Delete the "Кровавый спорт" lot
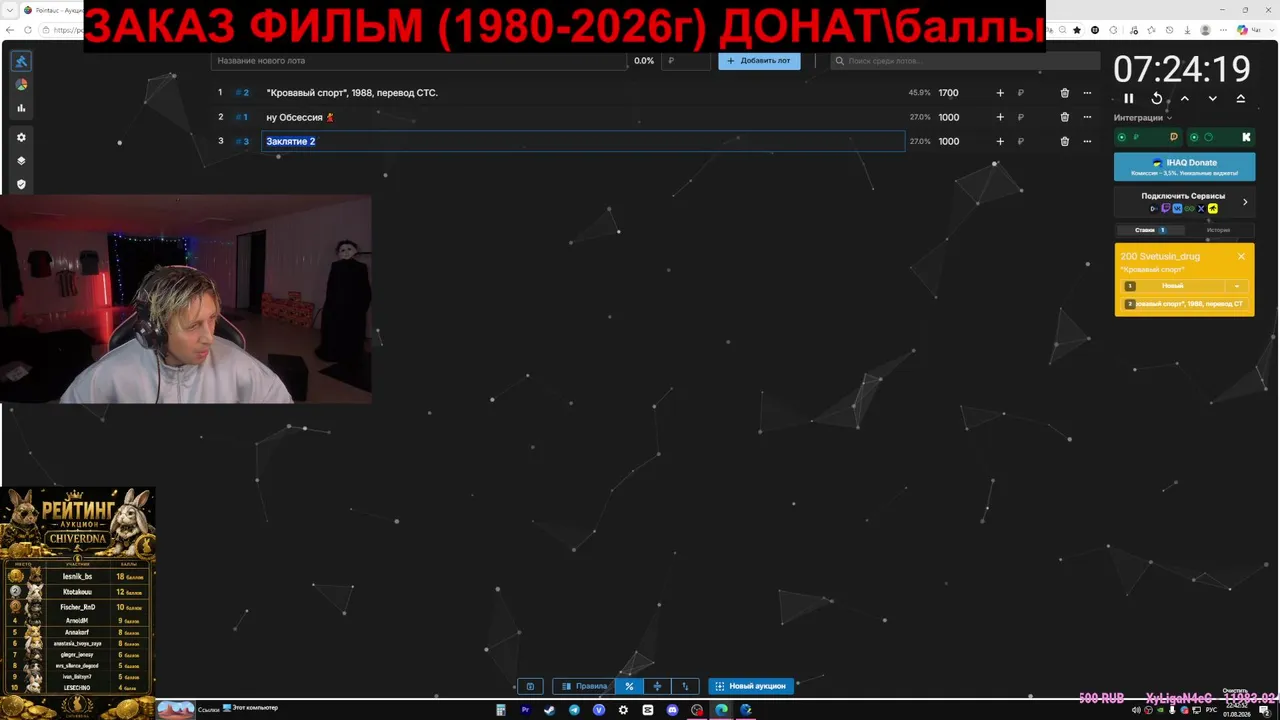 tap(1064, 93)
